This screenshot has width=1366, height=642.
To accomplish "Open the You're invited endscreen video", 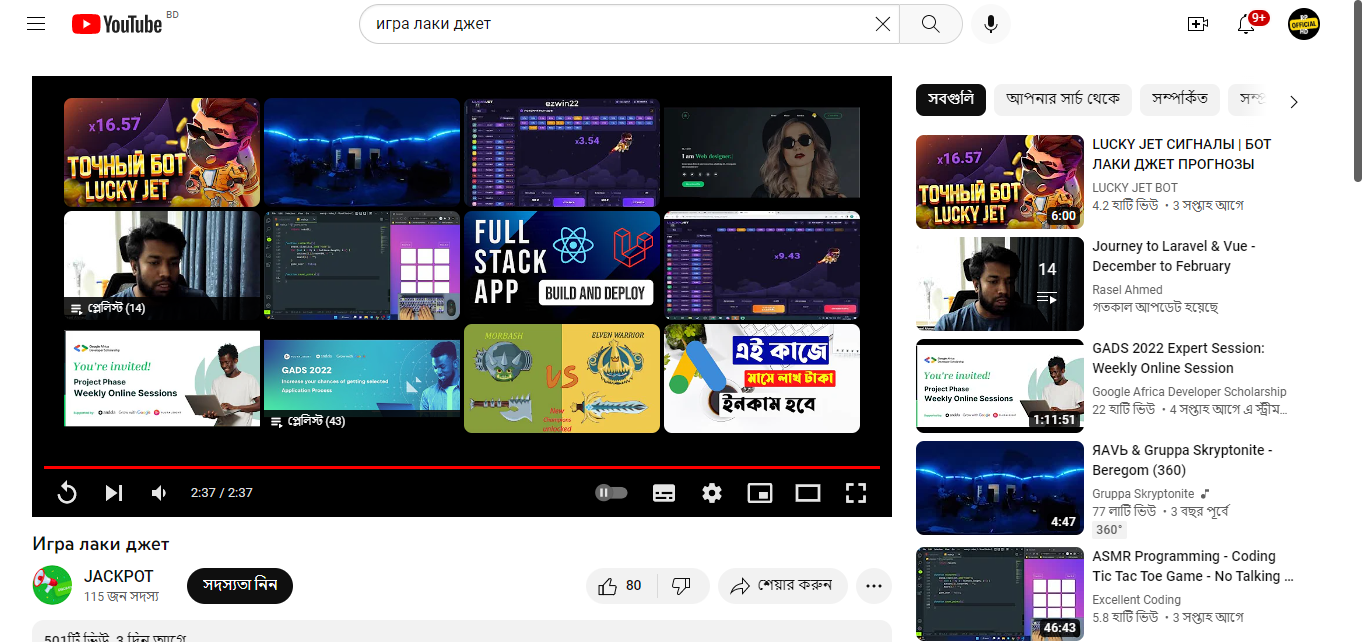I will pos(162,378).
